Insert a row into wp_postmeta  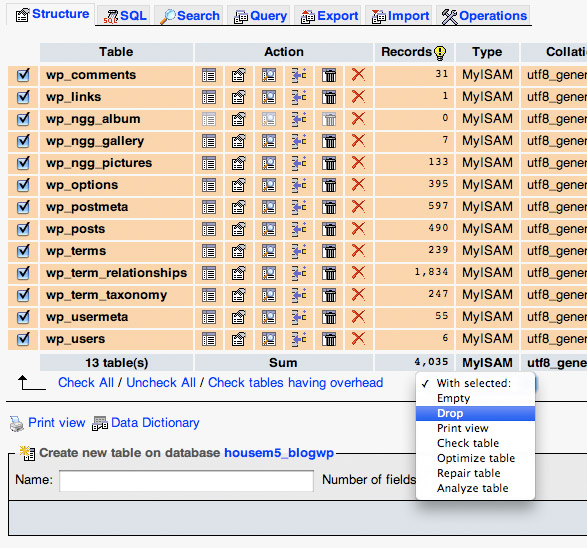pyautogui.click(x=299, y=207)
